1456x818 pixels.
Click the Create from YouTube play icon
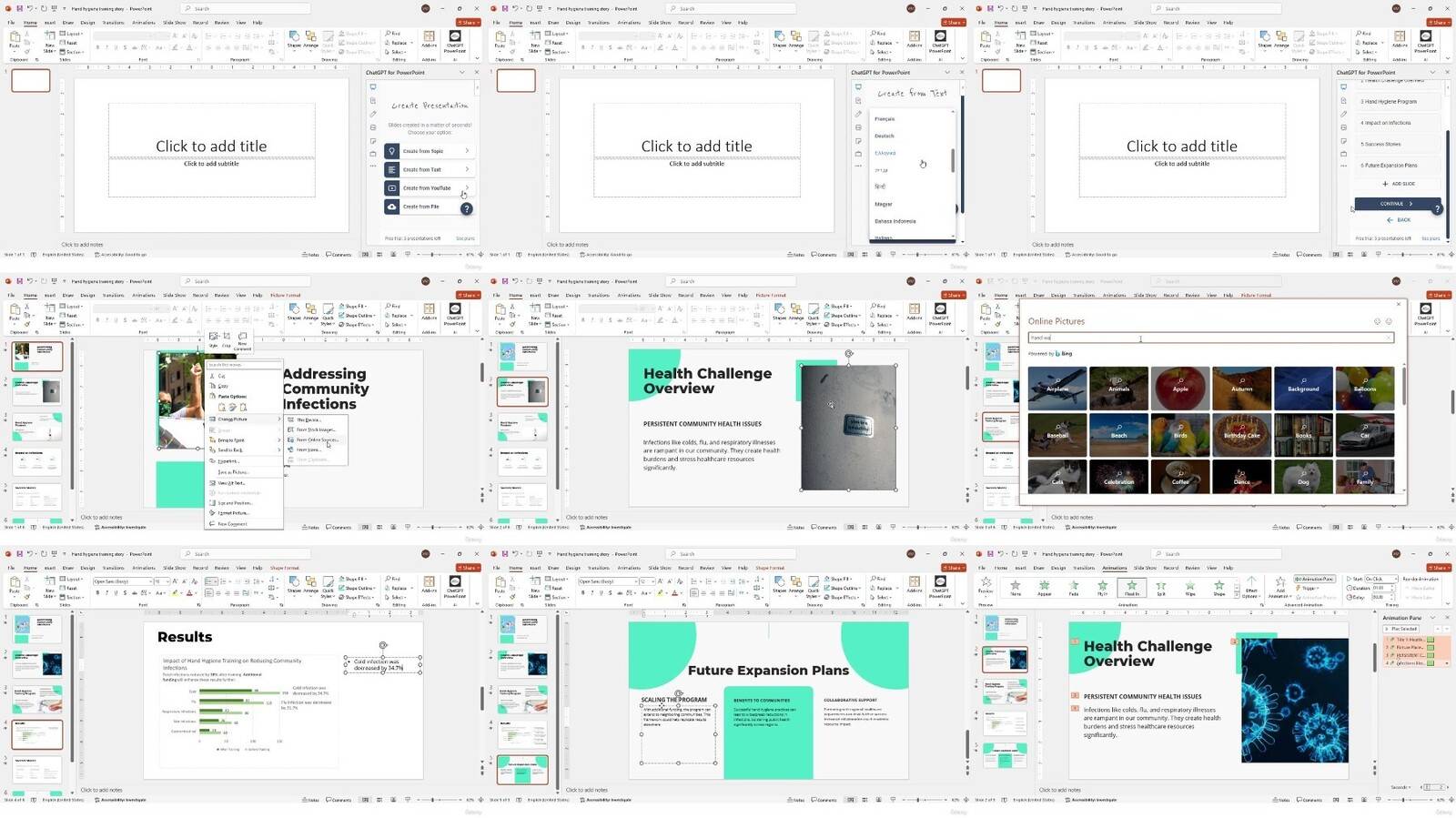click(391, 188)
